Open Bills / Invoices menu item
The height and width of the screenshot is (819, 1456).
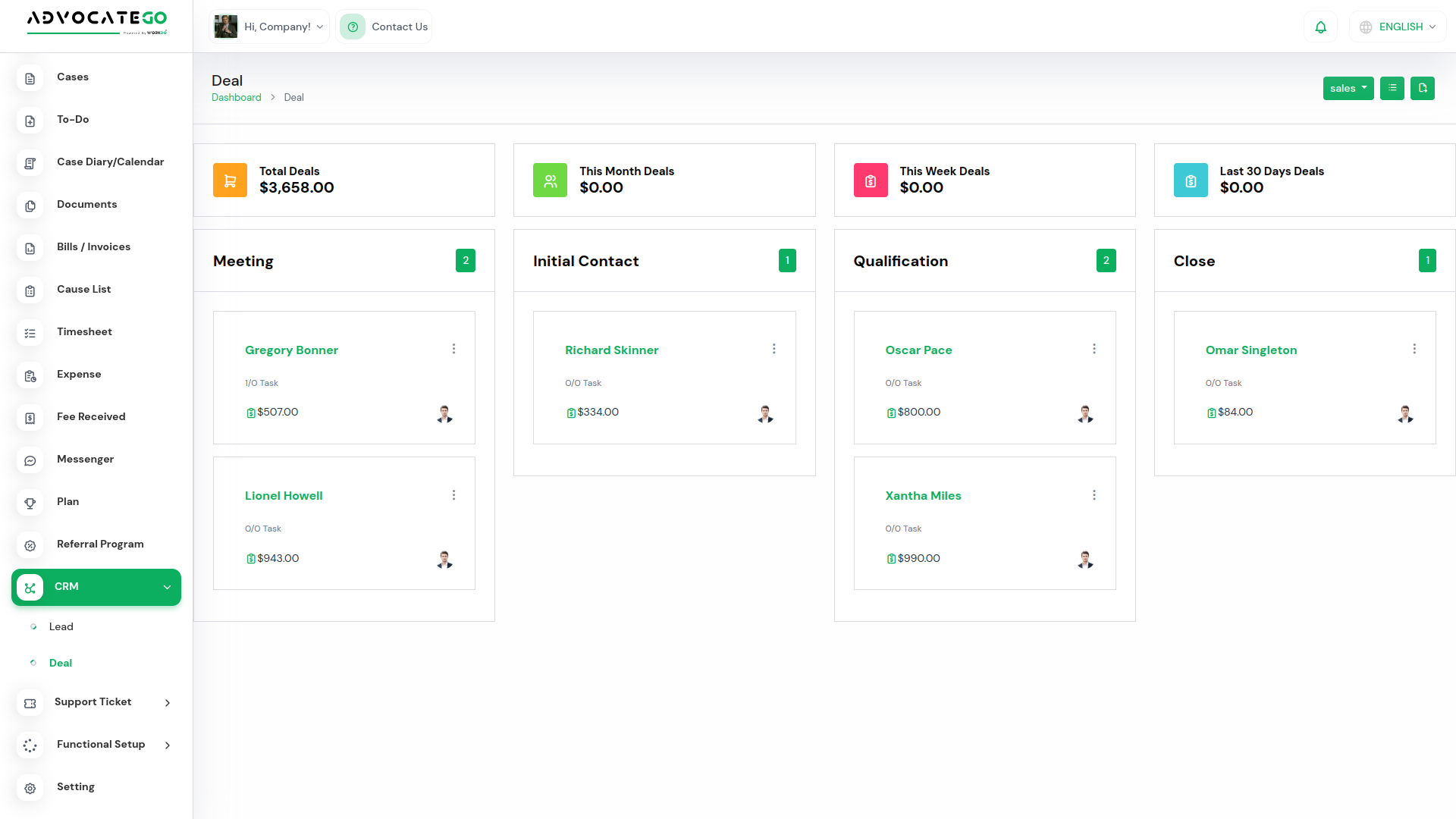click(93, 247)
